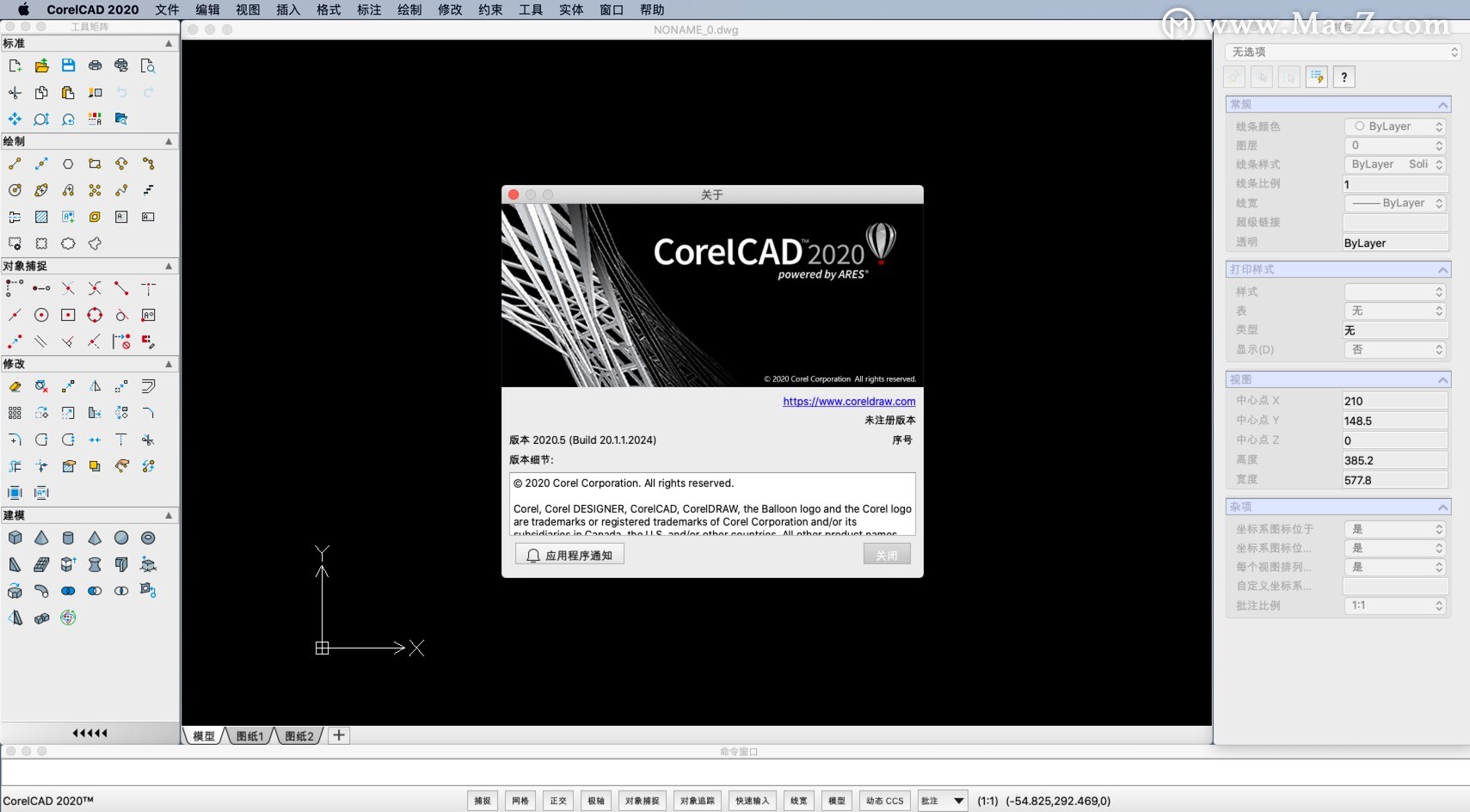The width and height of the screenshot is (1470, 812).
Task: Select the Rectangle draw tool
Action: 95,163
